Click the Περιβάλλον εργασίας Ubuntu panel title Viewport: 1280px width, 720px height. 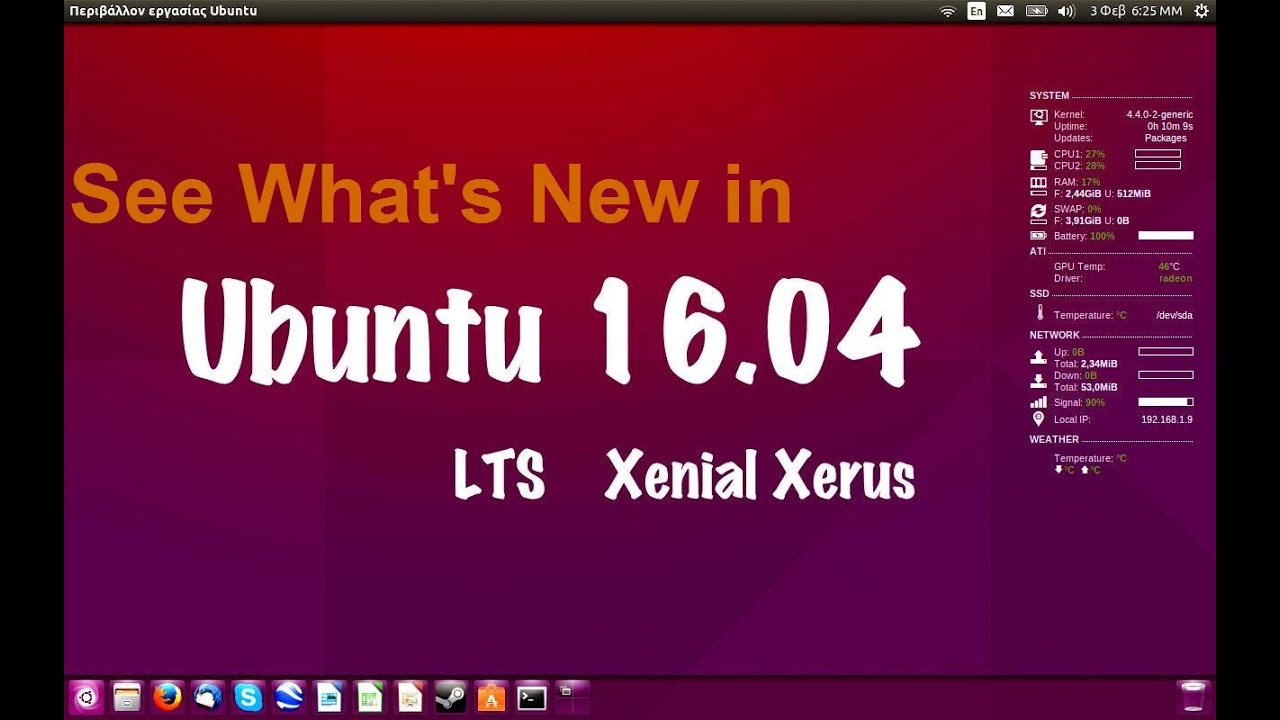[163, 11]
